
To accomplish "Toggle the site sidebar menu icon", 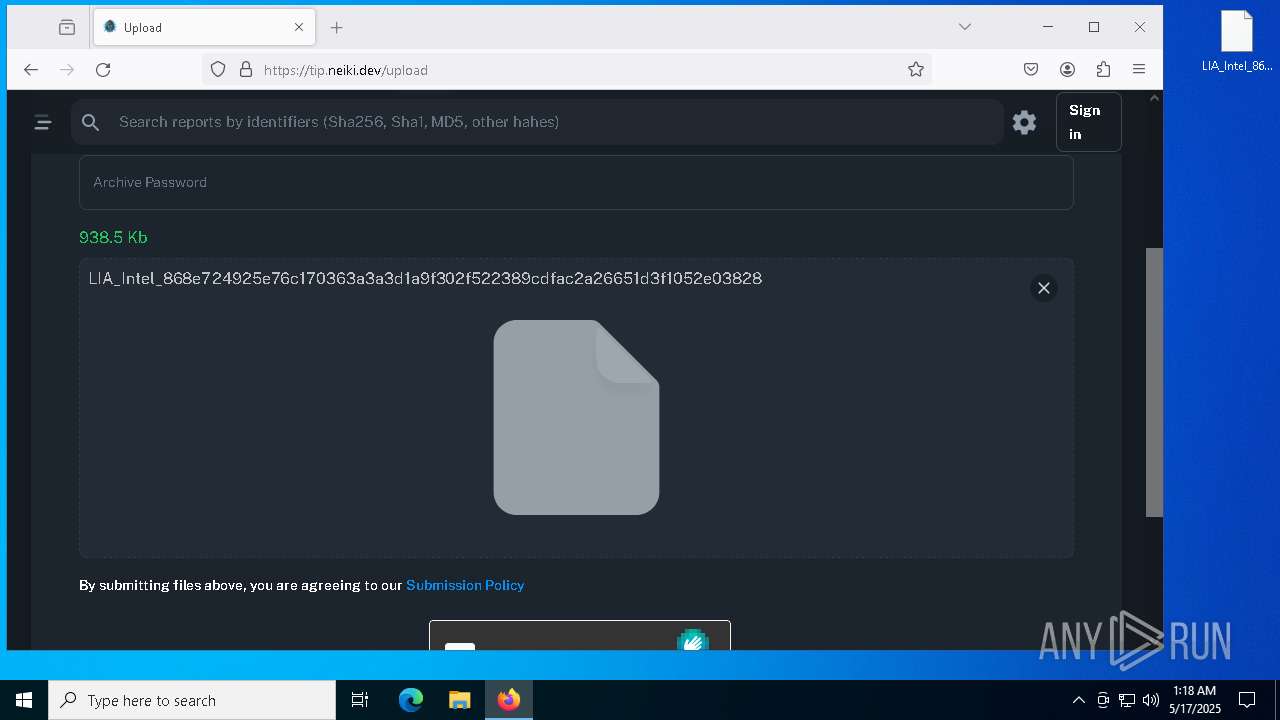I will (x=43, y=122).
